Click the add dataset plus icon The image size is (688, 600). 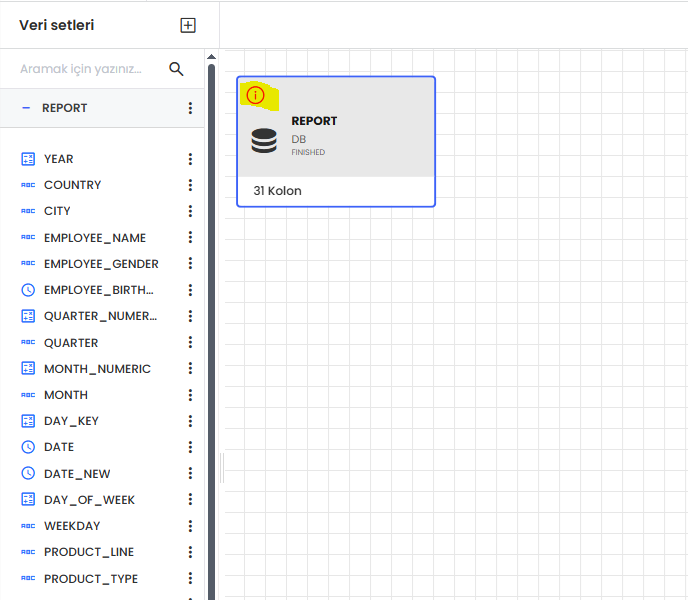pyautogui.click(x=188, y=25)
